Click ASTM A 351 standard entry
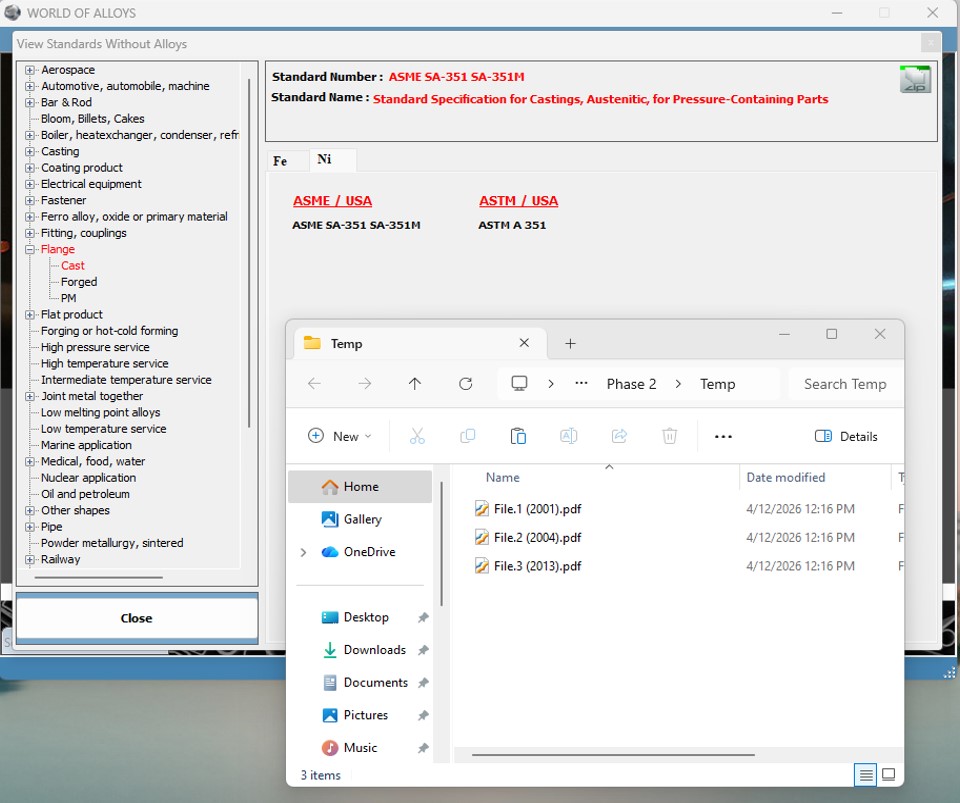The height and width of the screenshot is (803, 960). [512, 225]
